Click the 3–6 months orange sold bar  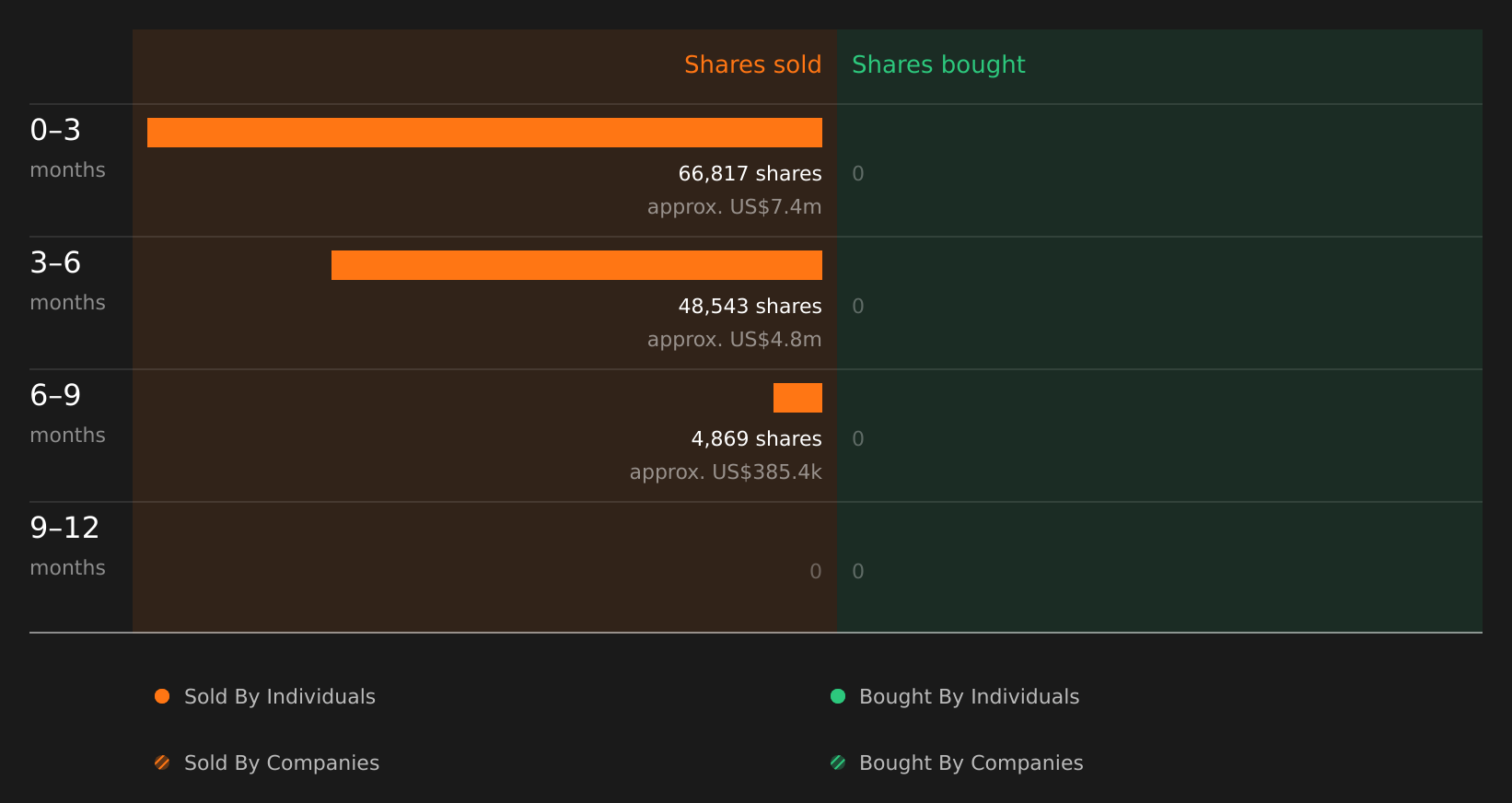(x=576, y=265)
